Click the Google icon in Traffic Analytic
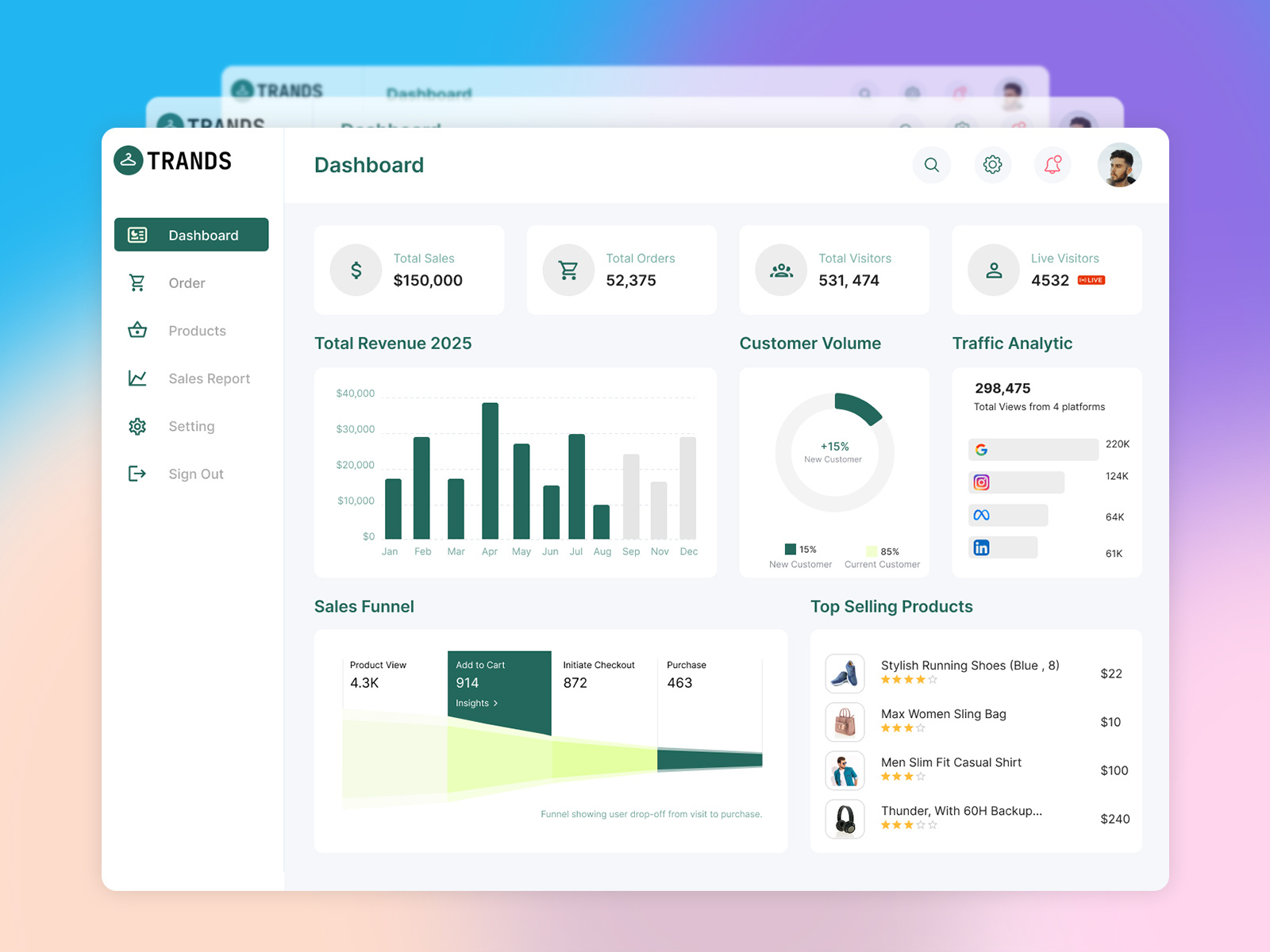This screenshot has height=952, width=1270. click(981, 449)
